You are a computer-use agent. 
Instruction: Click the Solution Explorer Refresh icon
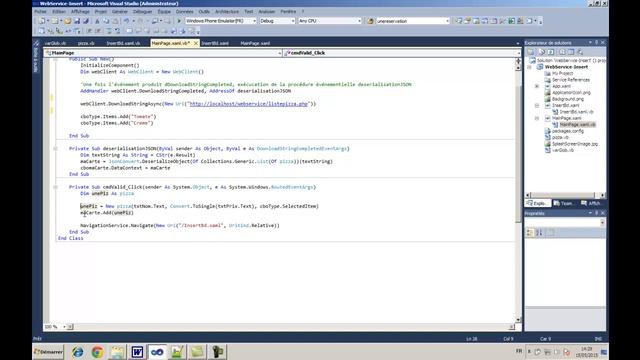pyautogui.click(x=551, y=52)
